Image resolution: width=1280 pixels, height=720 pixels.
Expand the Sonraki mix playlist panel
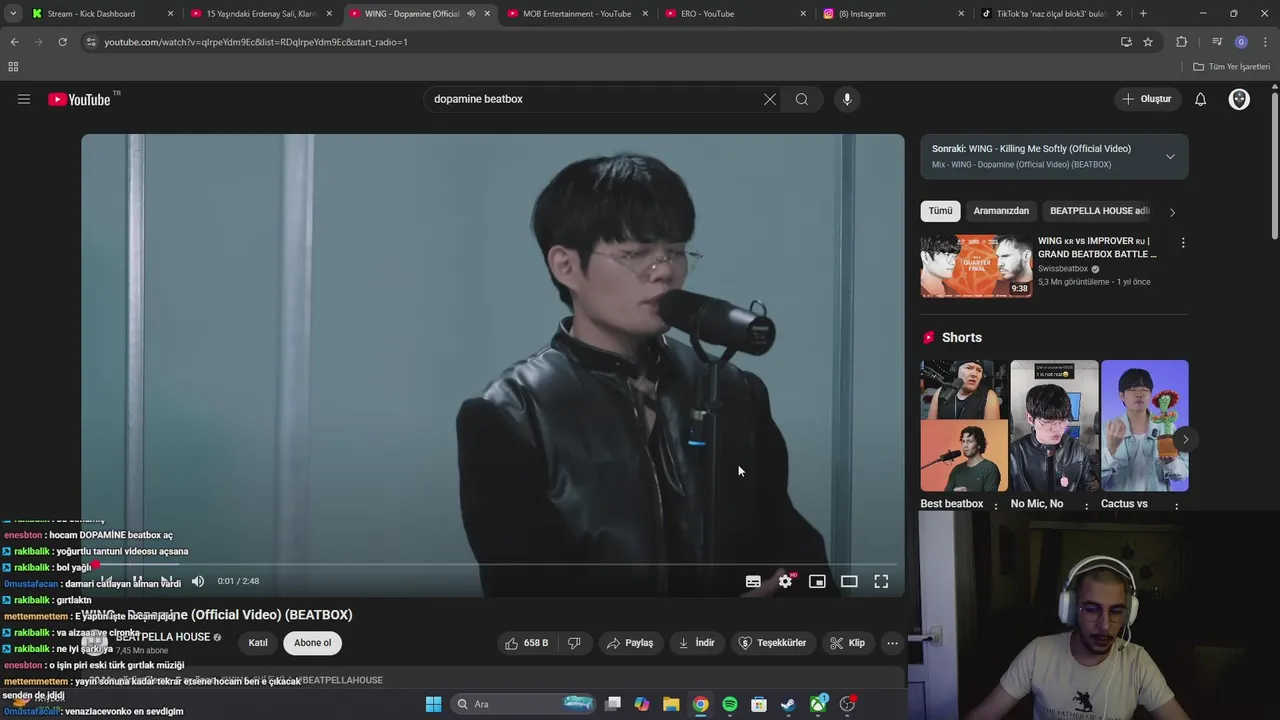(1170, 156)
